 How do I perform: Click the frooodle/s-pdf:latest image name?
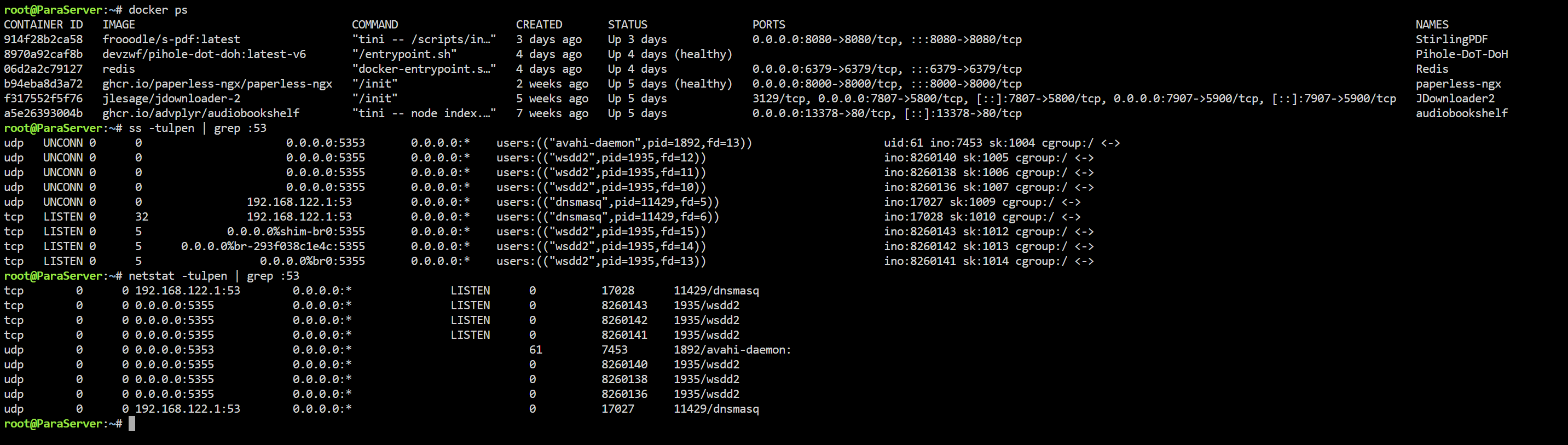coord(171,39)
